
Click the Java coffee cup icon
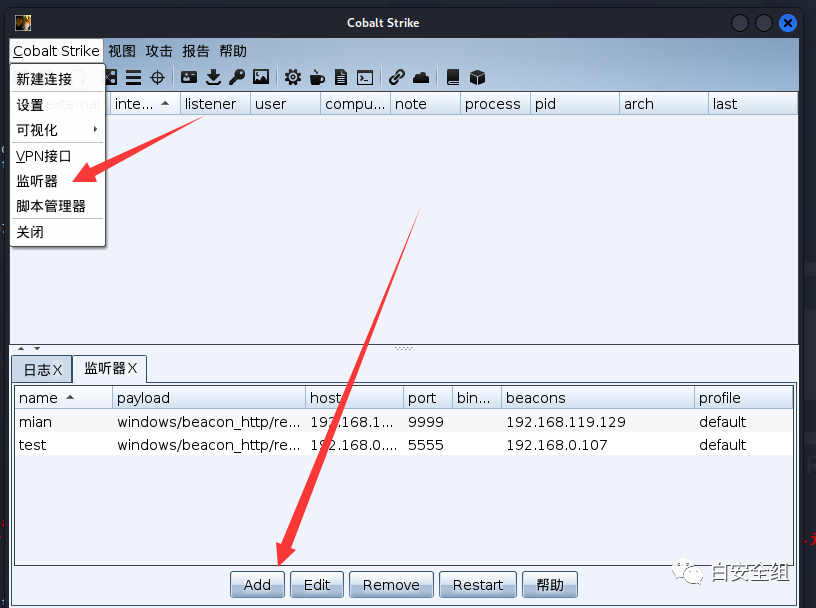tap(317, 78)
